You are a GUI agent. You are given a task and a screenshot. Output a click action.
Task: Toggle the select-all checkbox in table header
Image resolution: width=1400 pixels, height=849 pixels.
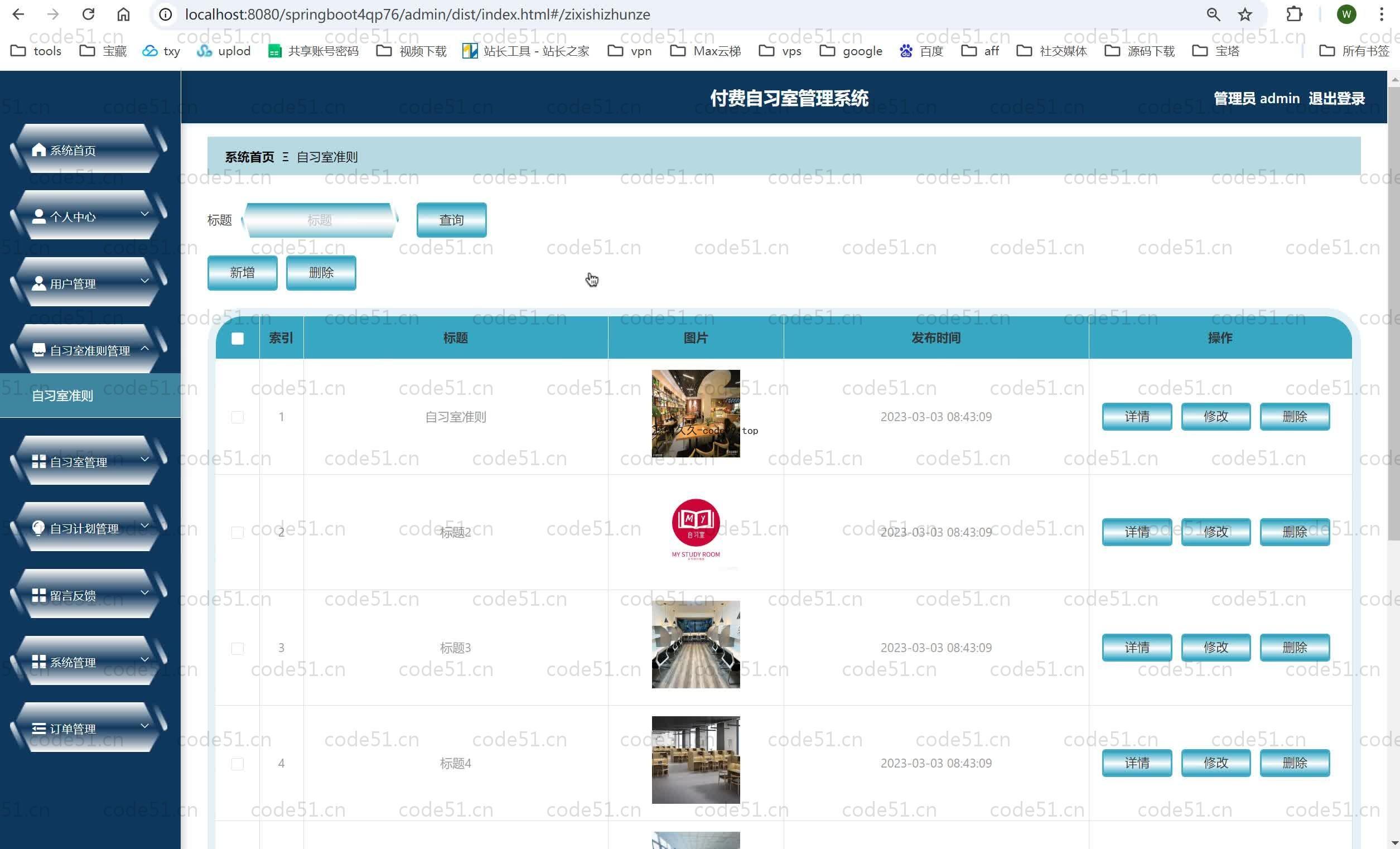[x=238, y=339]
